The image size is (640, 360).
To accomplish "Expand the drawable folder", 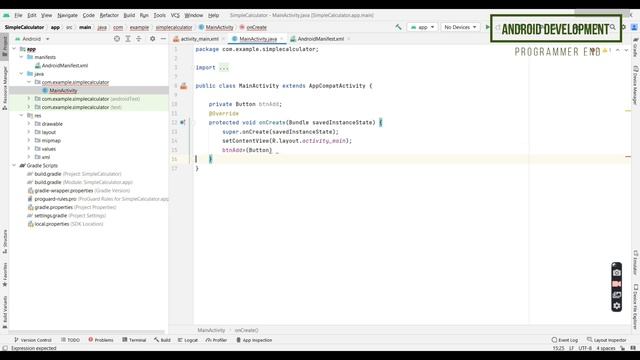I will (x=29, y=123).
